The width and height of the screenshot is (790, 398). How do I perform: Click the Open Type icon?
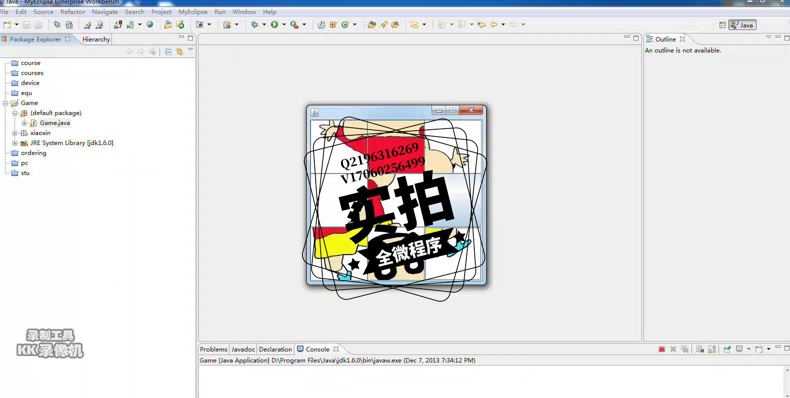pos(371,25)
